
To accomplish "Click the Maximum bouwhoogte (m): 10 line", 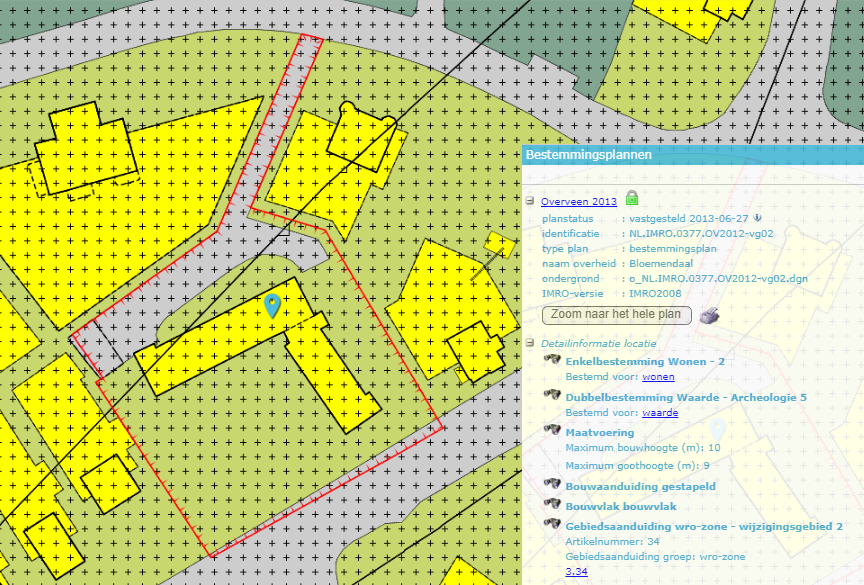I will (x=642, y=447).
